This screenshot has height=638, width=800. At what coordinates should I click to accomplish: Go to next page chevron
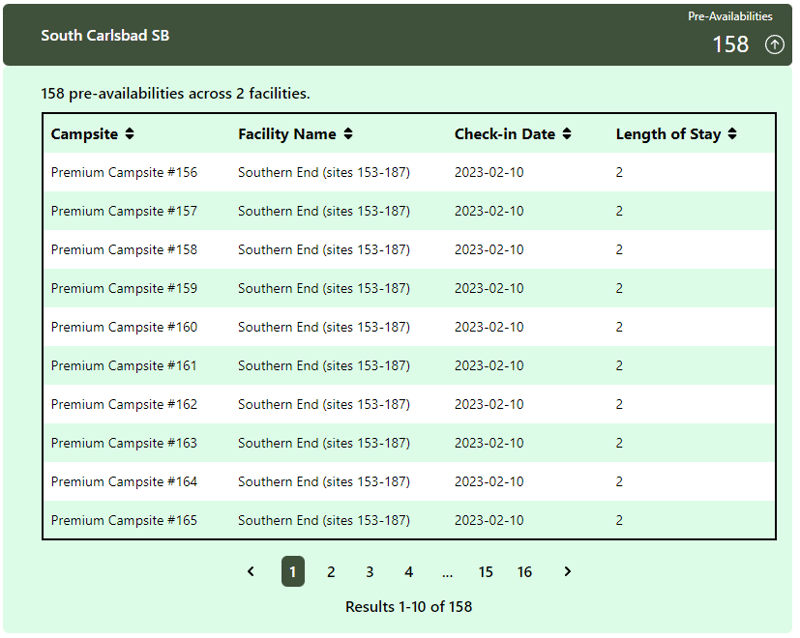[x=567, y=571]
